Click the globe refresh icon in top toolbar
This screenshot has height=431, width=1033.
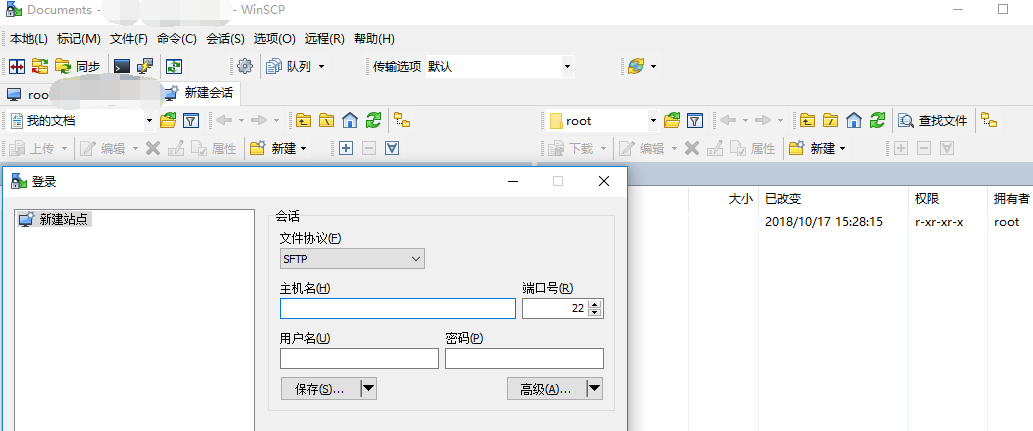coord(636,67)
